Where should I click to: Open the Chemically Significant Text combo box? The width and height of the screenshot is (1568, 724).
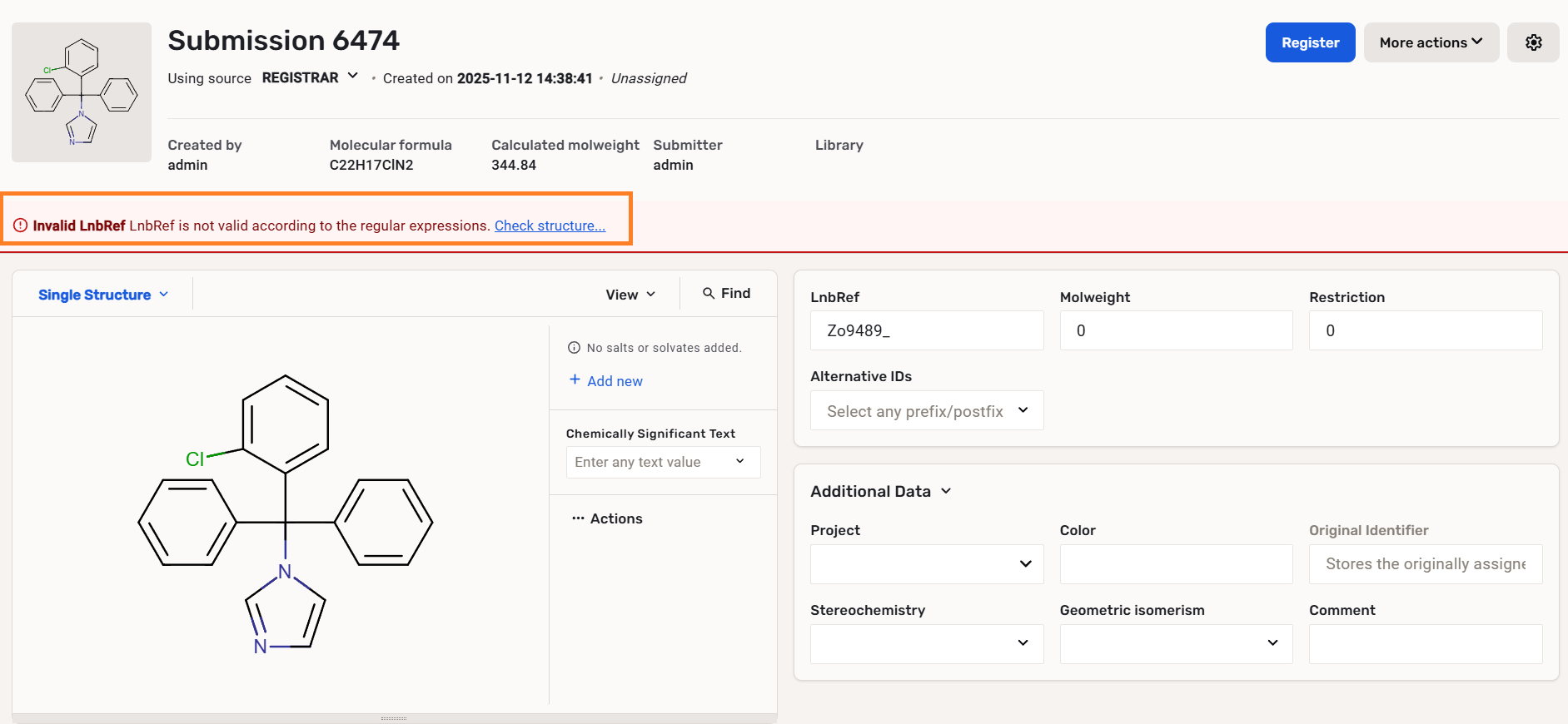pyautogui.click(x=663, y=462)
